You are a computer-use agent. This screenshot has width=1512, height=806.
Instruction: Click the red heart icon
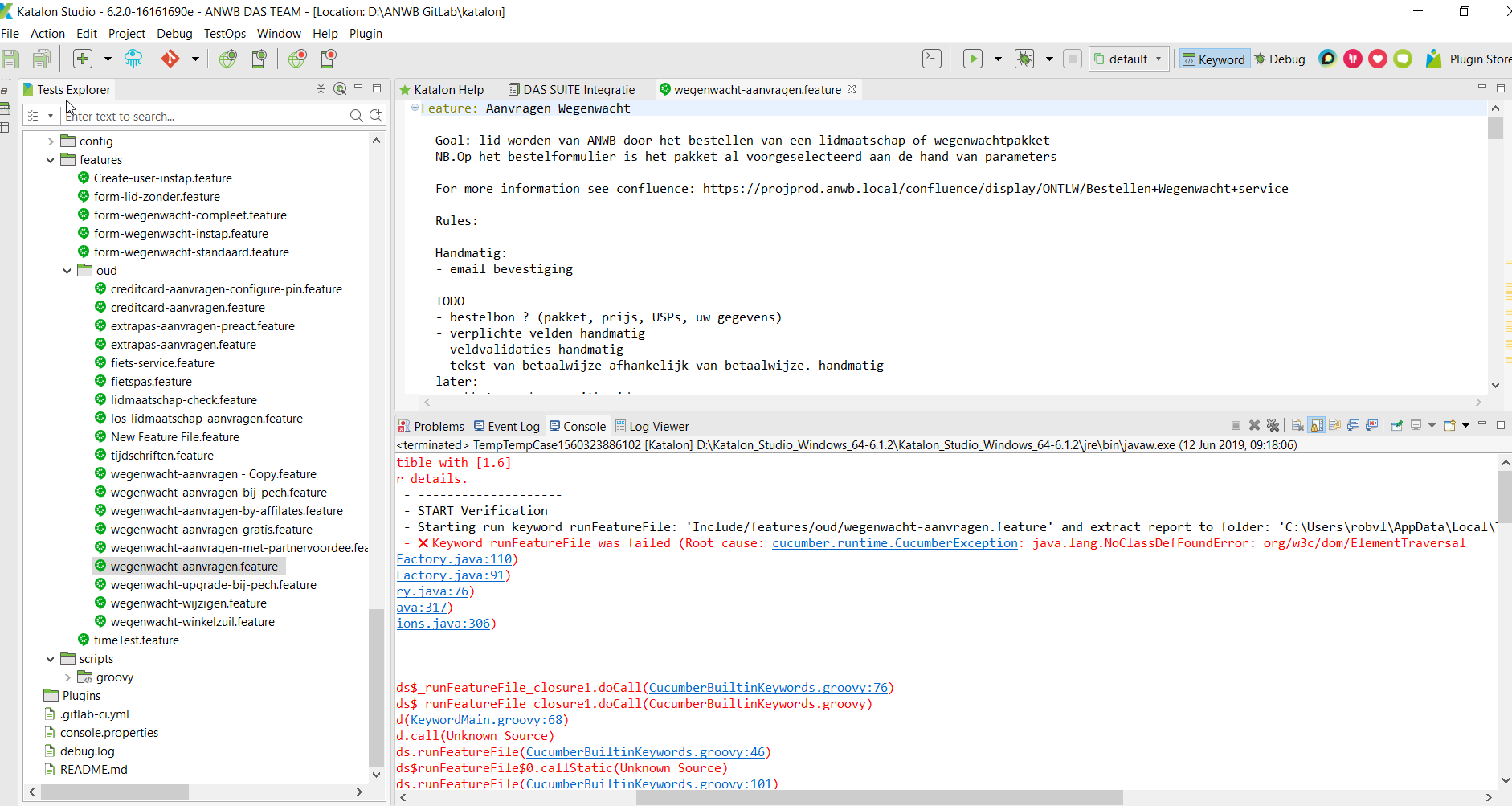(x=1378, y=59)
